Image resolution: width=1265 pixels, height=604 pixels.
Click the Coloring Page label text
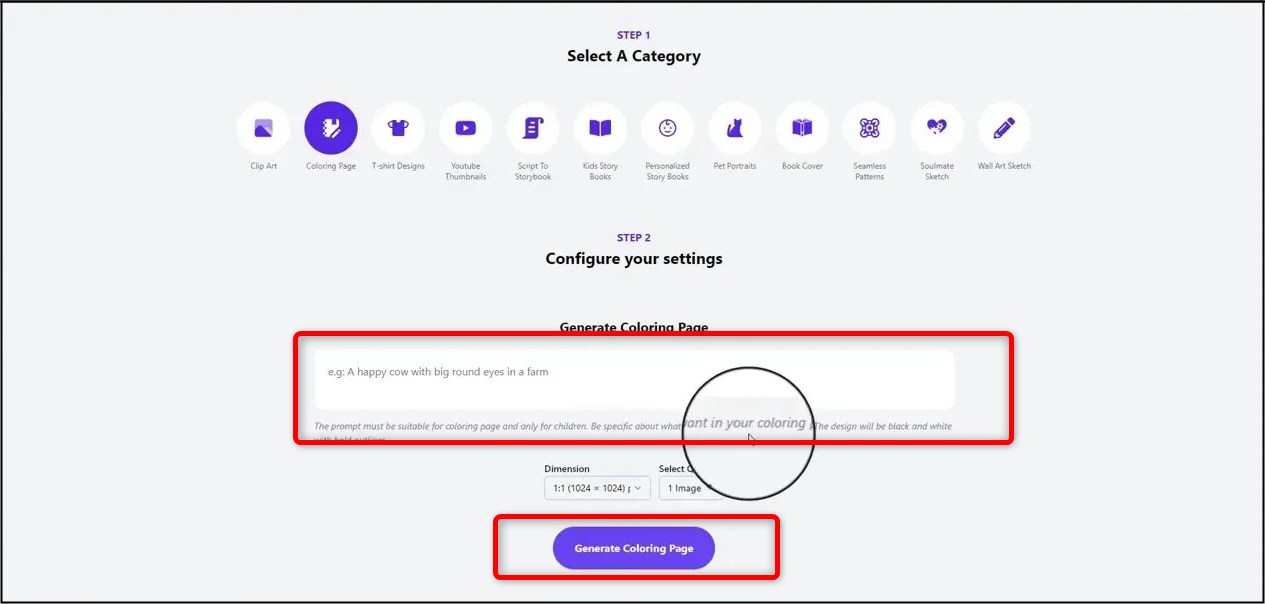[331, 166]
